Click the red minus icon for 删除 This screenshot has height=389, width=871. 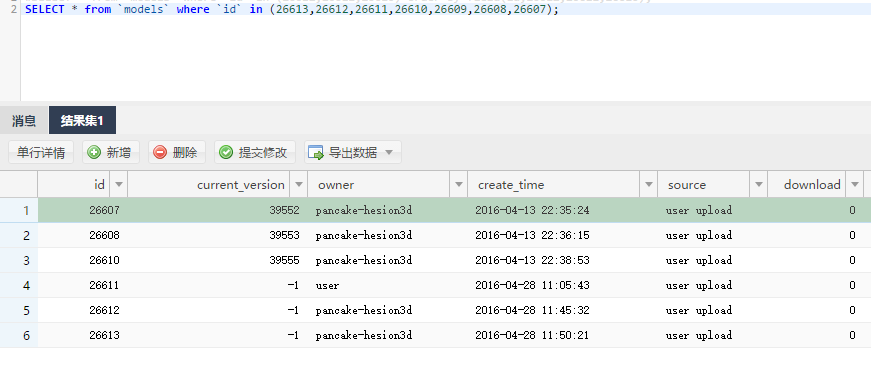tap(160, 152)
